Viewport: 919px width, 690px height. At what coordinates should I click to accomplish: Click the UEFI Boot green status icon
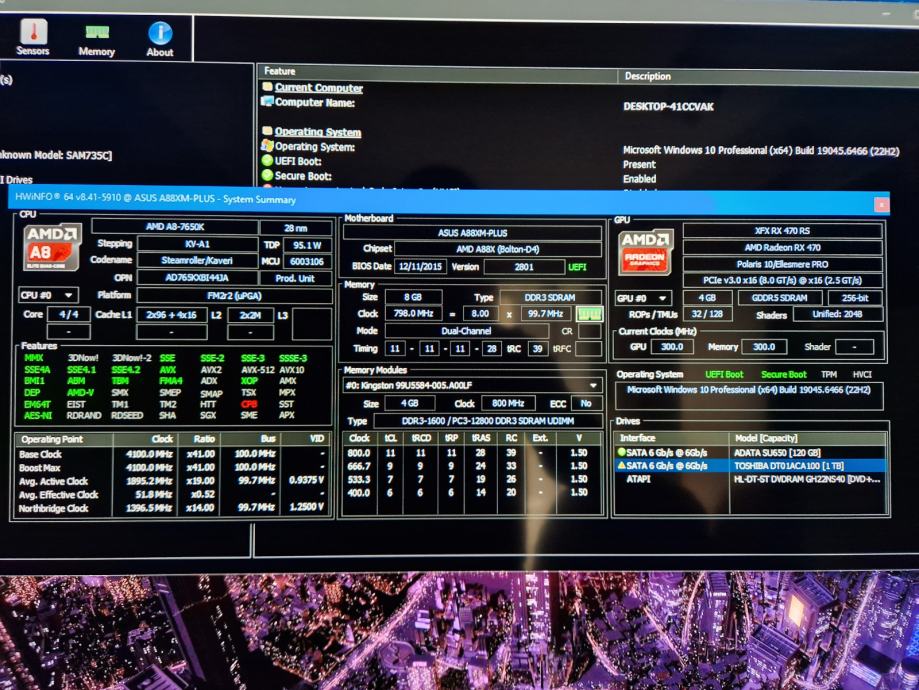(x=267, y=161)
